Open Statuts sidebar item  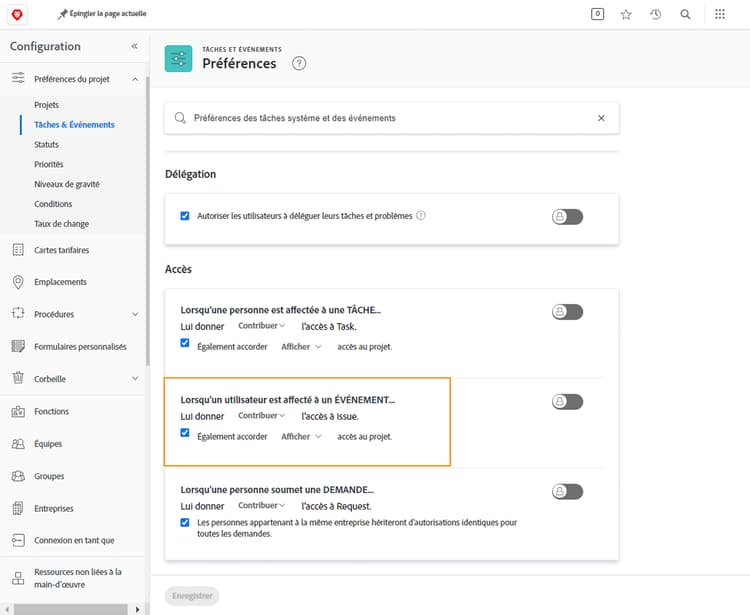[x=46, y=144]
